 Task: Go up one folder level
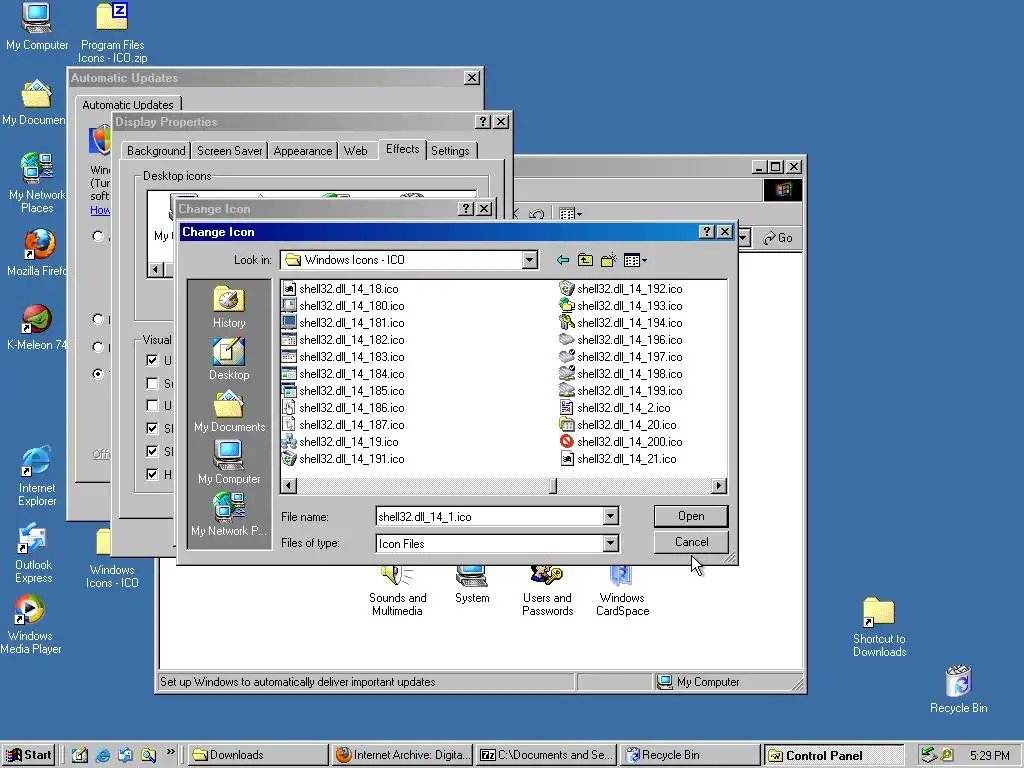tap(585, 260)
